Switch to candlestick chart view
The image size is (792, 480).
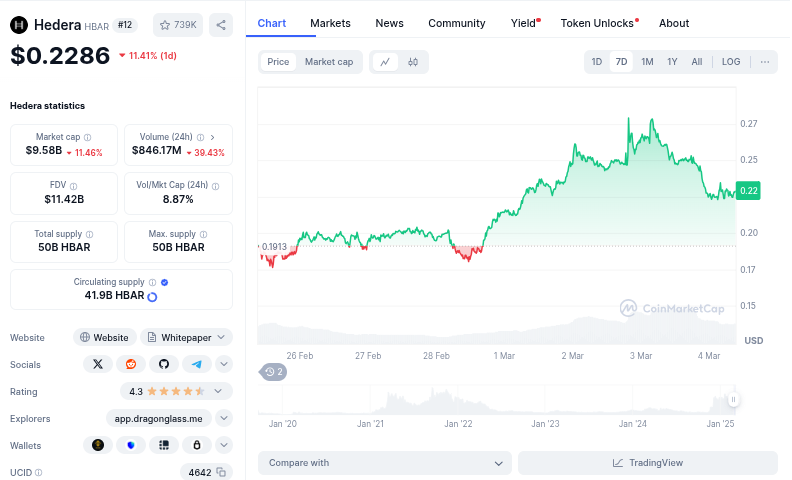pyautogui.click(x=413, y=62)
